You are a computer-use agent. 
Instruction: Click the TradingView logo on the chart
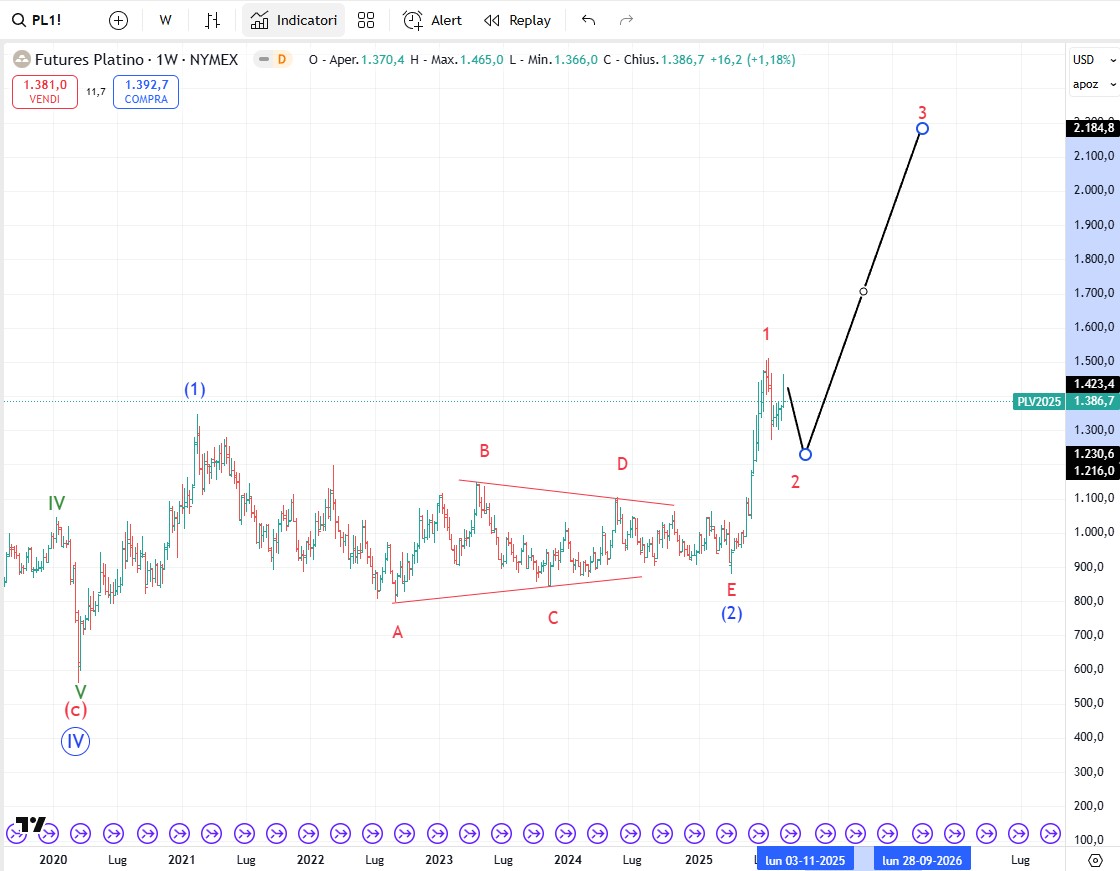pyautogui.click(x=31, y=825)
